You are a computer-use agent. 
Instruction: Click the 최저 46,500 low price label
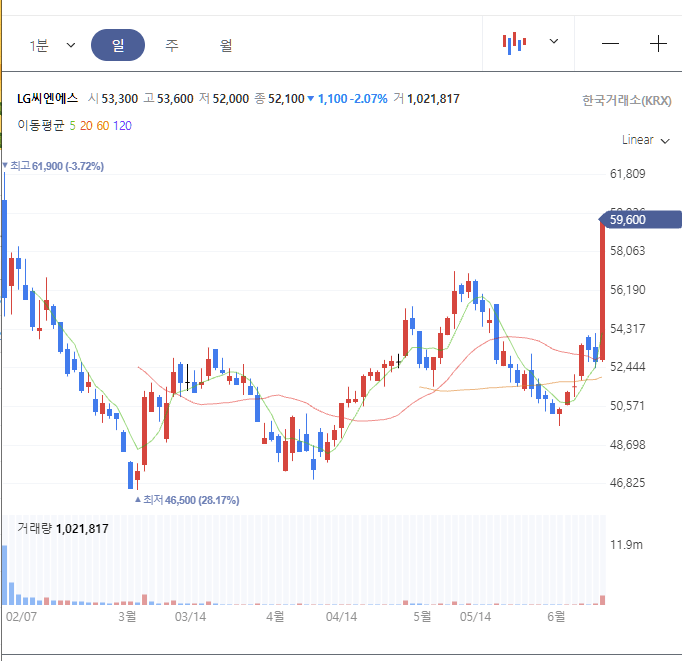[x=188, y=500]
